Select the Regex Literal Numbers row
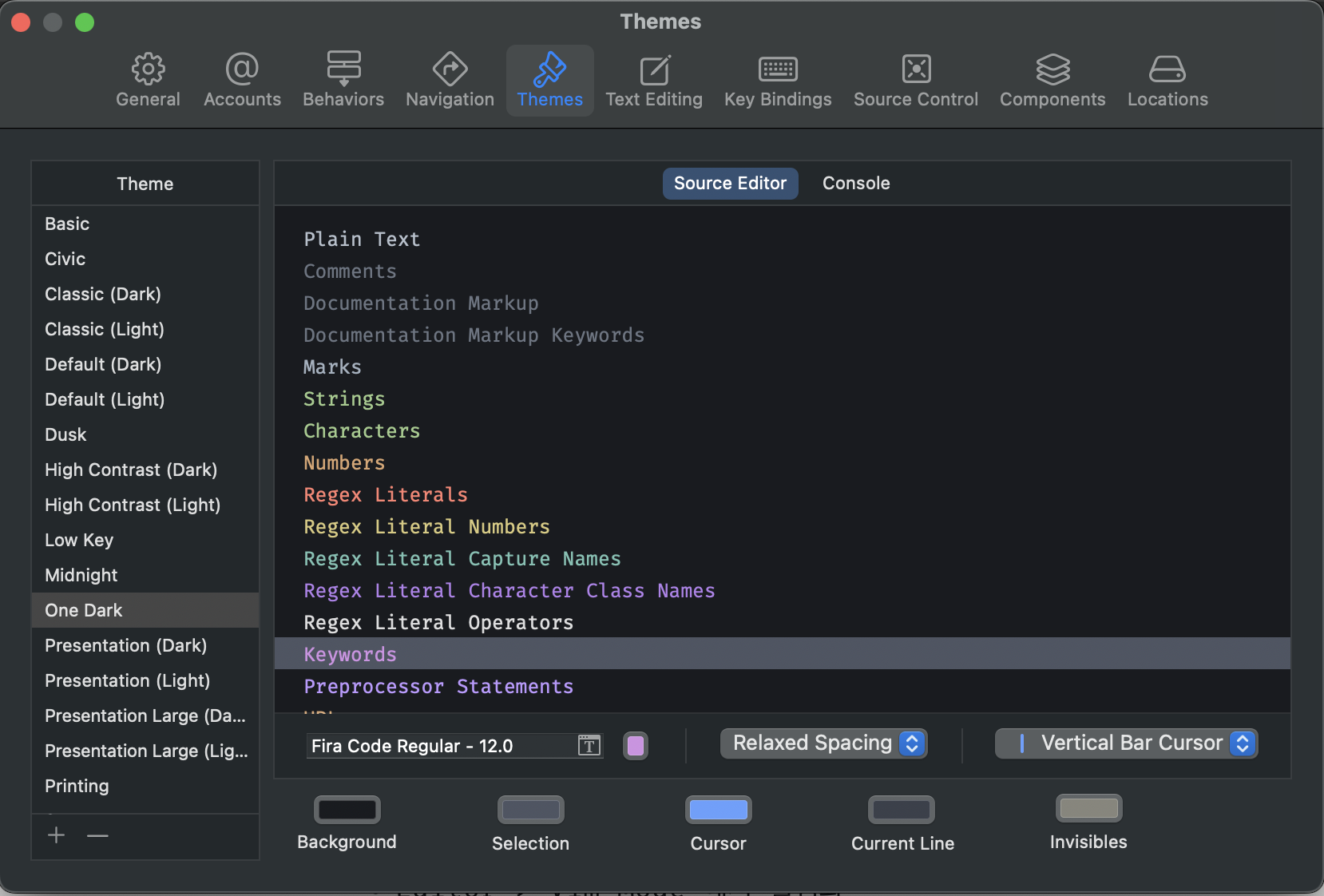Image resolution: width=1324 pixels, height=896 pixels. coord(783,526)
